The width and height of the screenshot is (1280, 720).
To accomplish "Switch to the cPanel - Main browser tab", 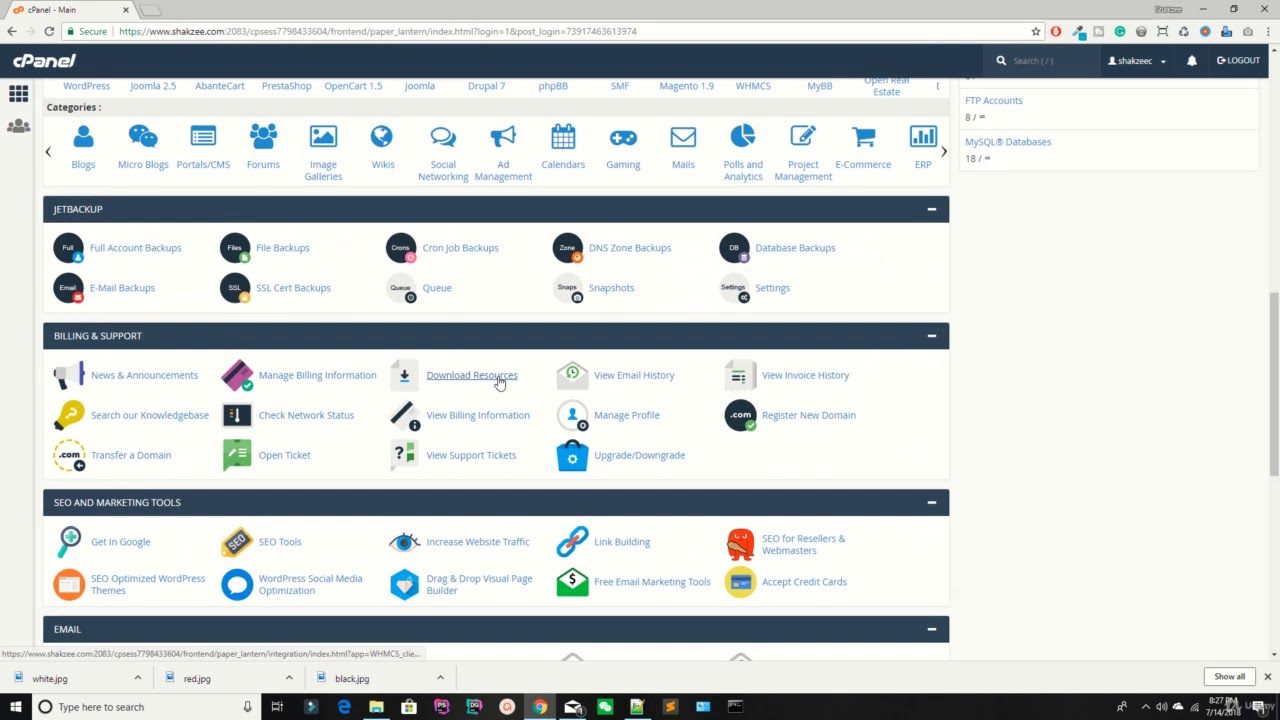I will click(70, 10).
